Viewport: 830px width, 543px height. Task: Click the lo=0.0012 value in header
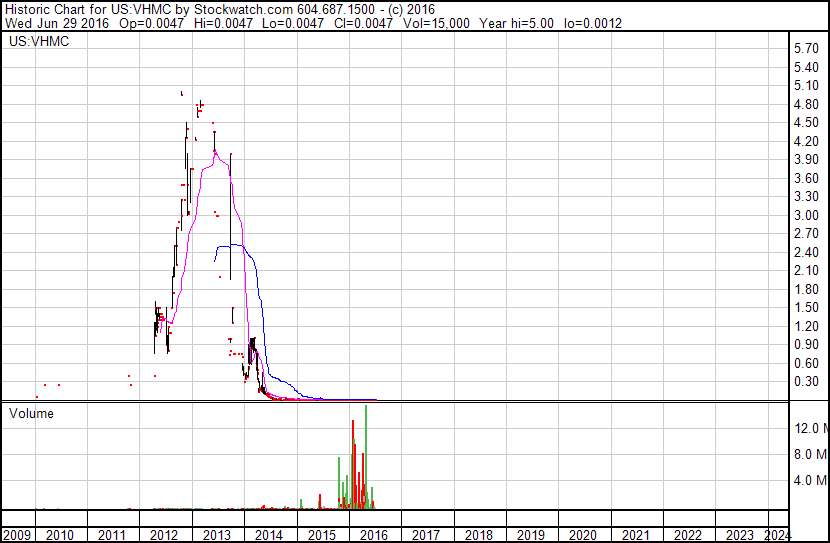pos(592,23)
